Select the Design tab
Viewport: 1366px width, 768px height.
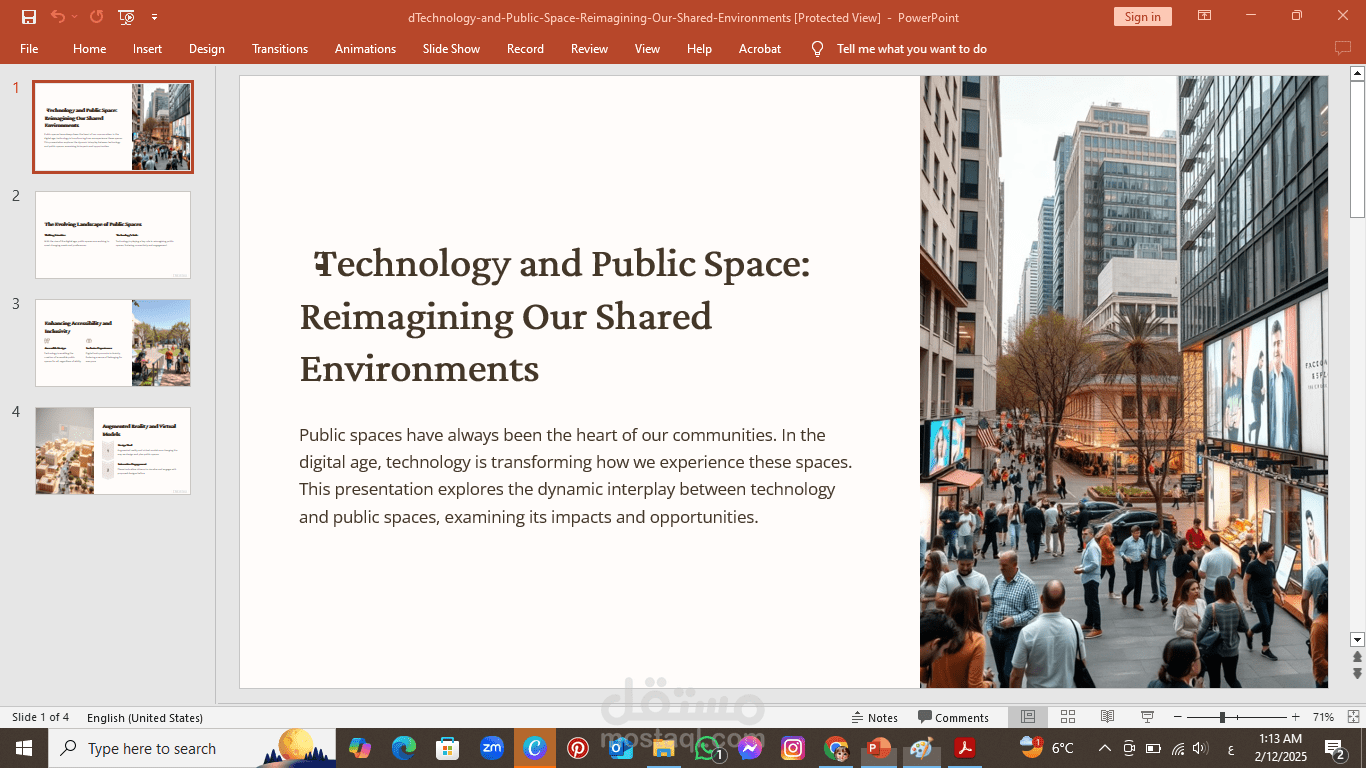tap(207, 49)
